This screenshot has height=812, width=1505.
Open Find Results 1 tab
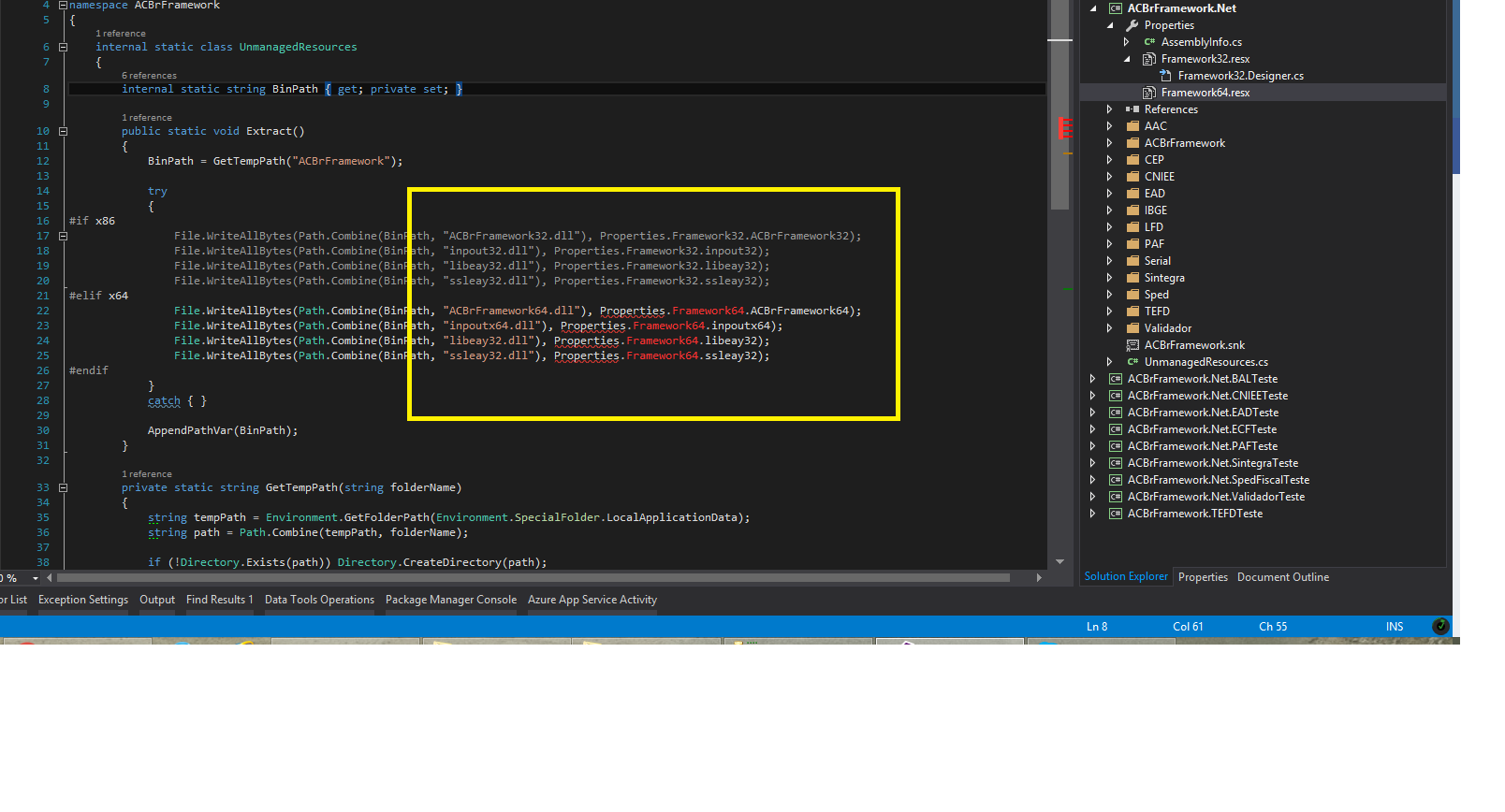click(220, 600)
